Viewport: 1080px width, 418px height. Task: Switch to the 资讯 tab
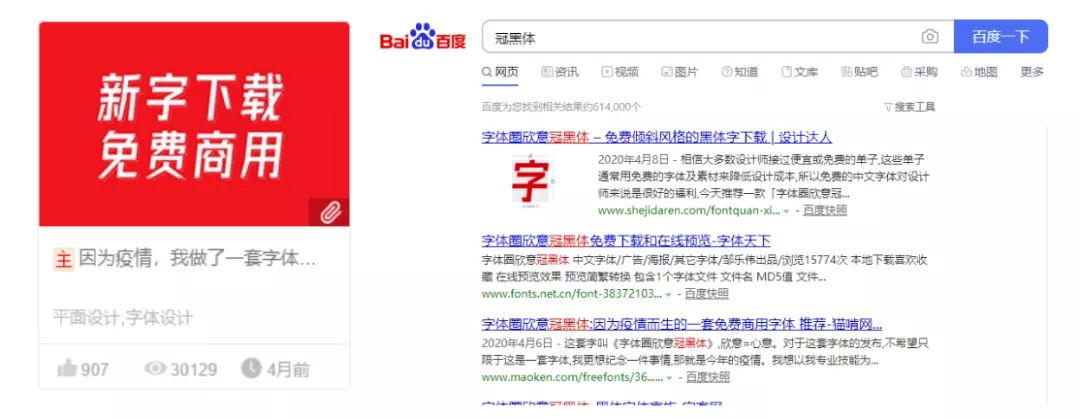[560, 72]
